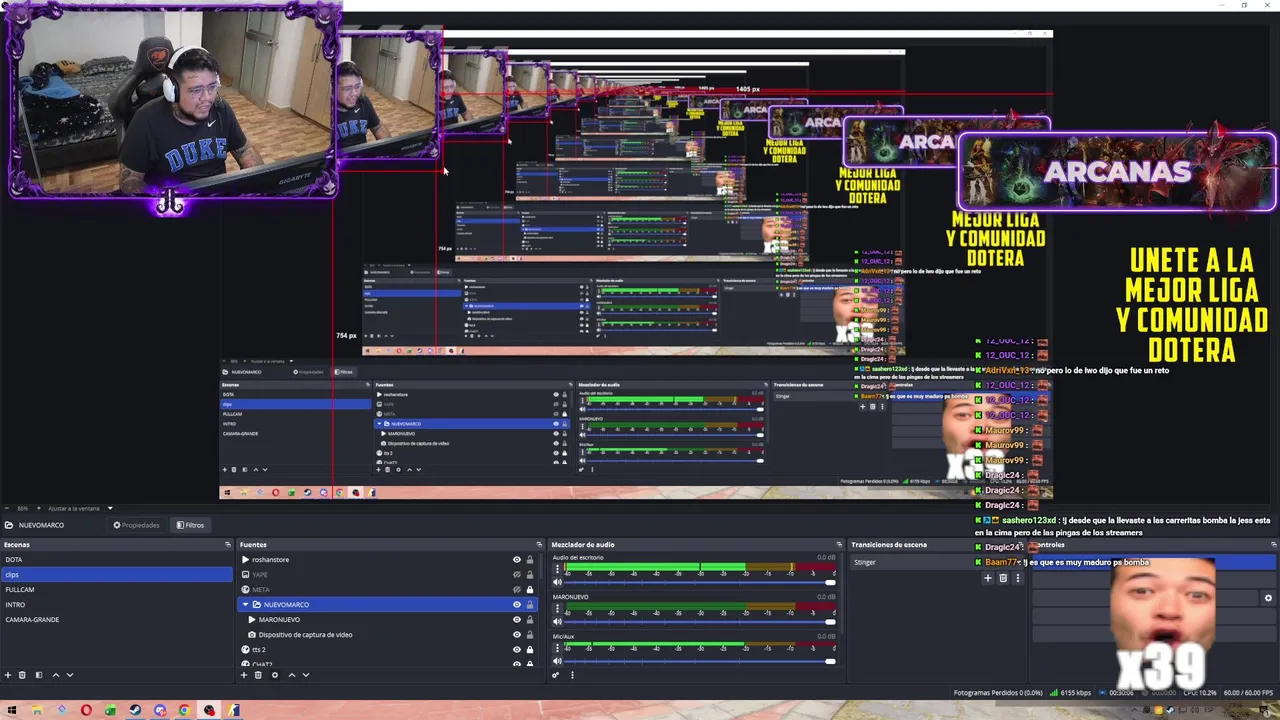Open scene filters icon in Escenas toolbar
Viewport: 1280px width, 720px height.
(39, 675)
